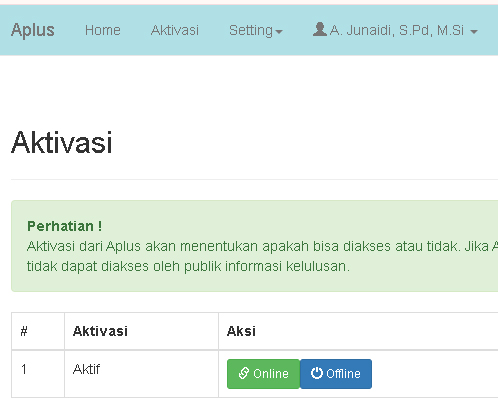Expand the Setting dropdown menu
Image resolution: width=498 pixels, height=410 pixels.
256,30
